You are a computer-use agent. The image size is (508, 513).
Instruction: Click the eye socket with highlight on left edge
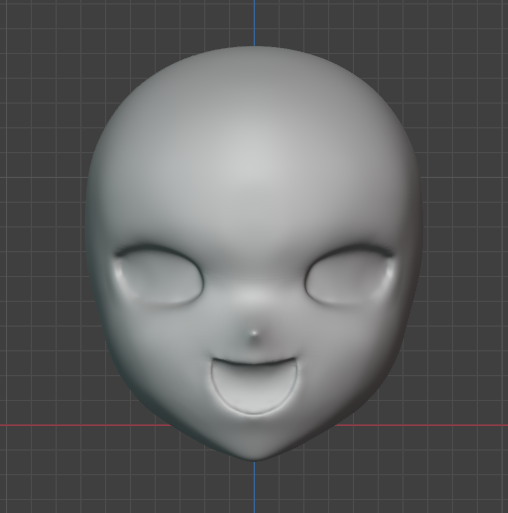[159, 275]
